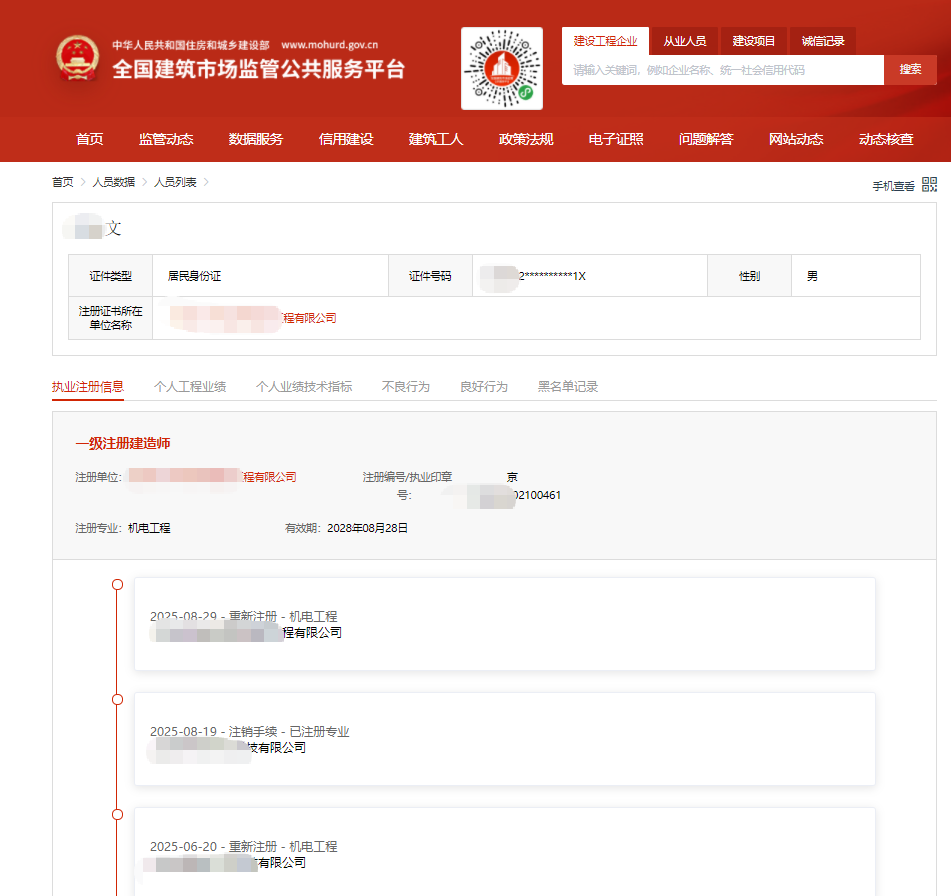Select the 从业人员 search tab
951x896 pixels.
pos(684,41)
